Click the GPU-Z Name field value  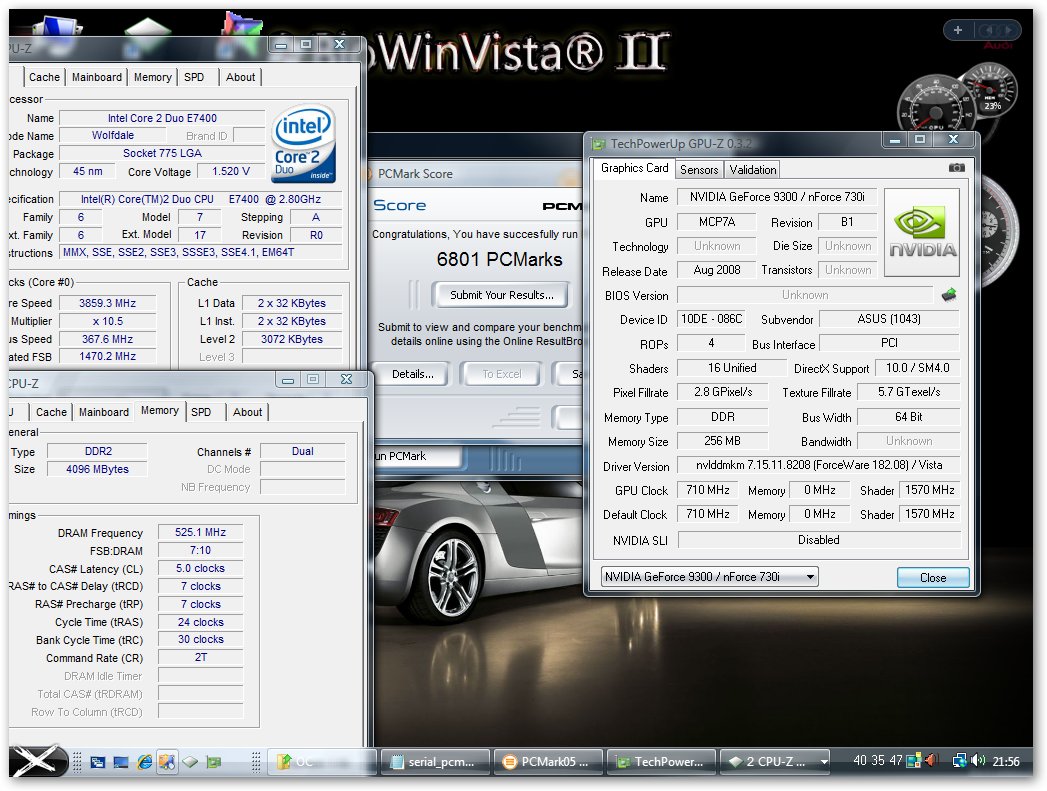point(777,197)
